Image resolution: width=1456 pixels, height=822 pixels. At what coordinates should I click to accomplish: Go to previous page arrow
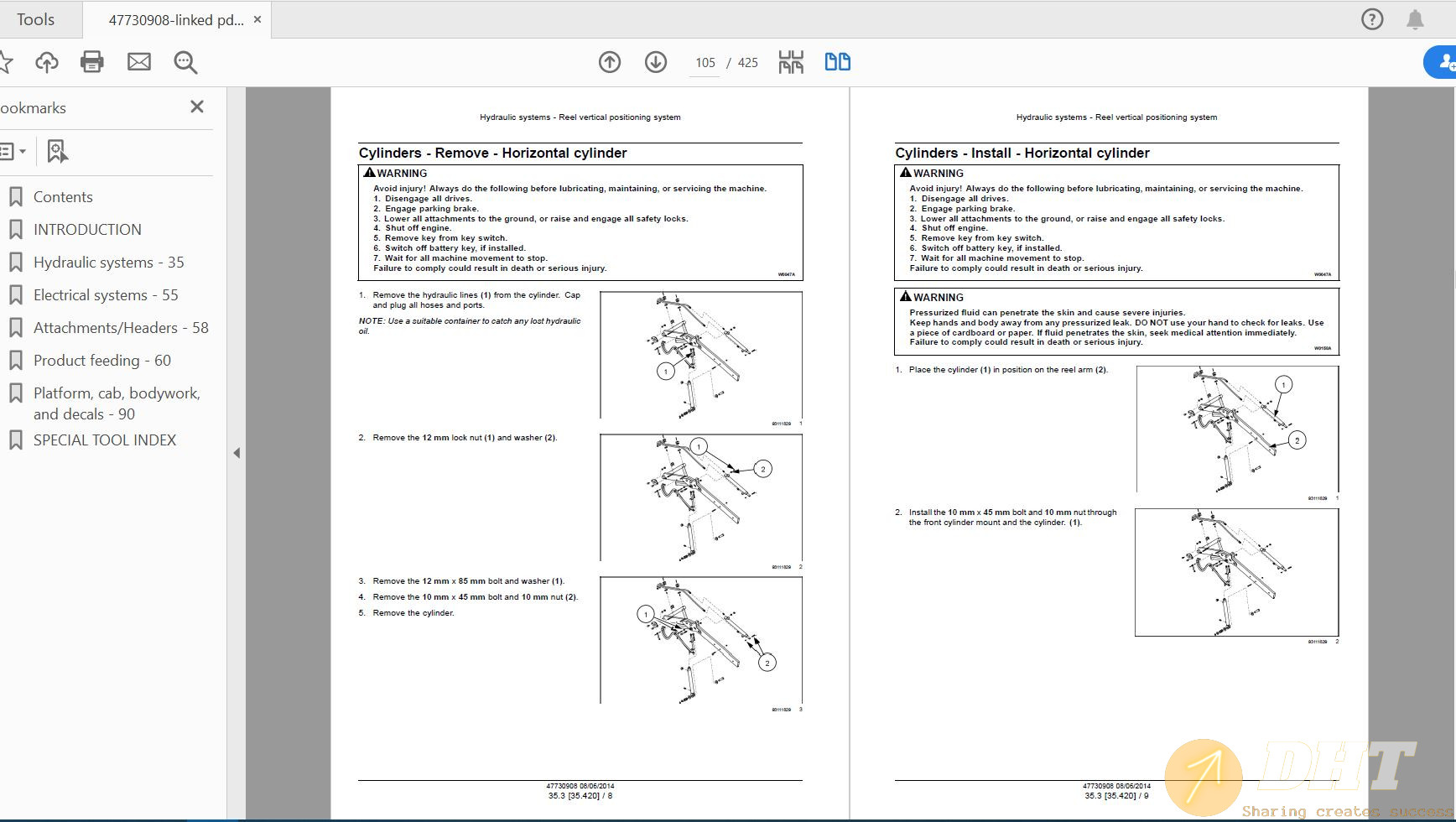(610, 62)
